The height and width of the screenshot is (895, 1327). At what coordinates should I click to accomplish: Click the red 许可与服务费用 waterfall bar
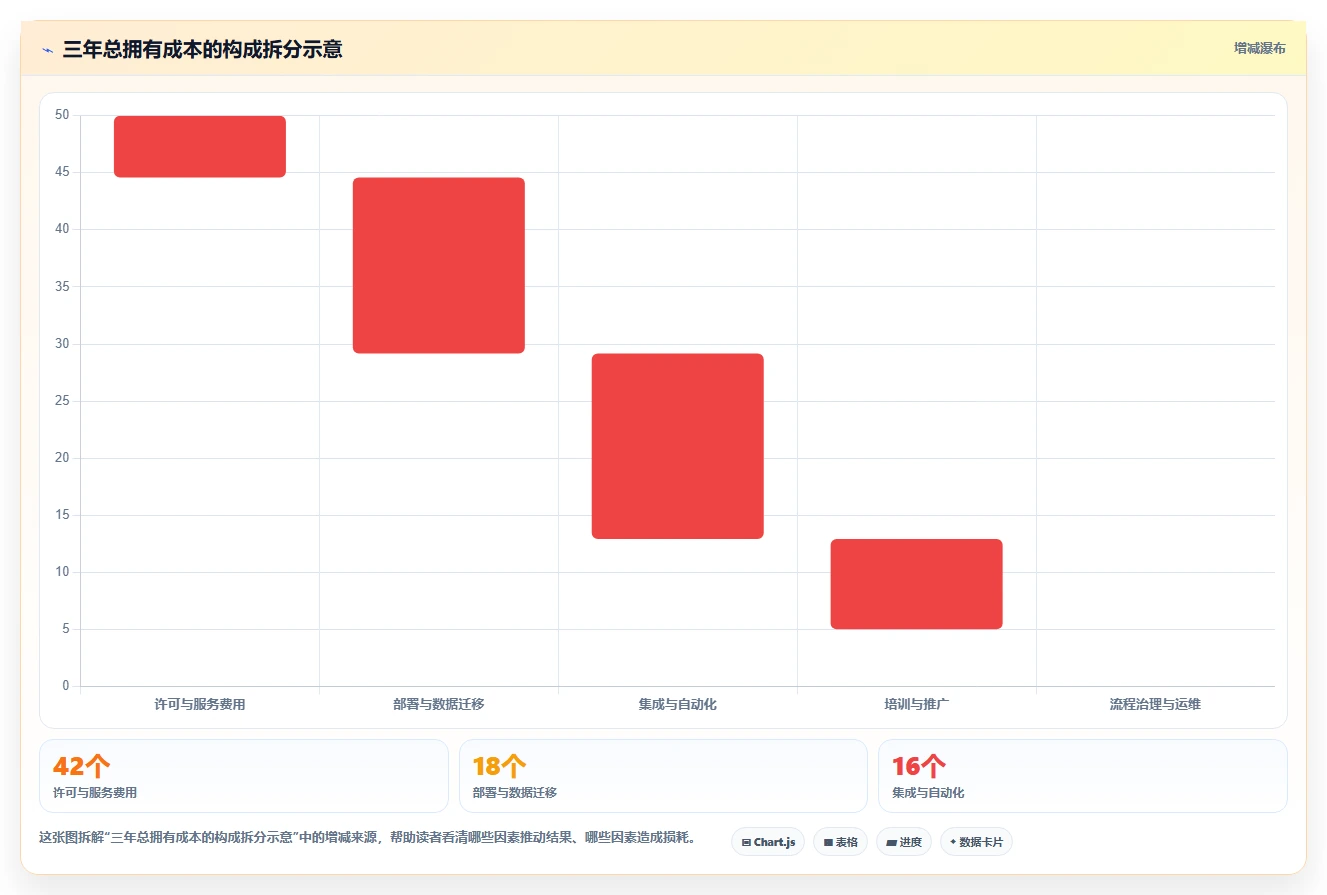tap(200, 147)
